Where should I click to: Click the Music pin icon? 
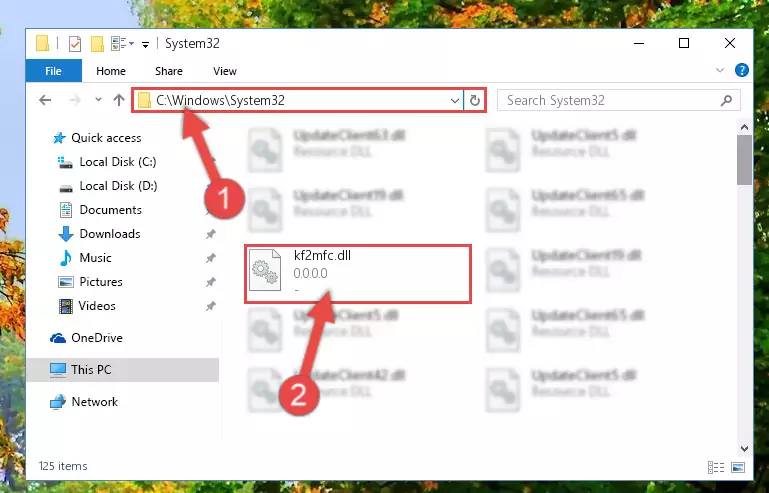pos(210,258)
